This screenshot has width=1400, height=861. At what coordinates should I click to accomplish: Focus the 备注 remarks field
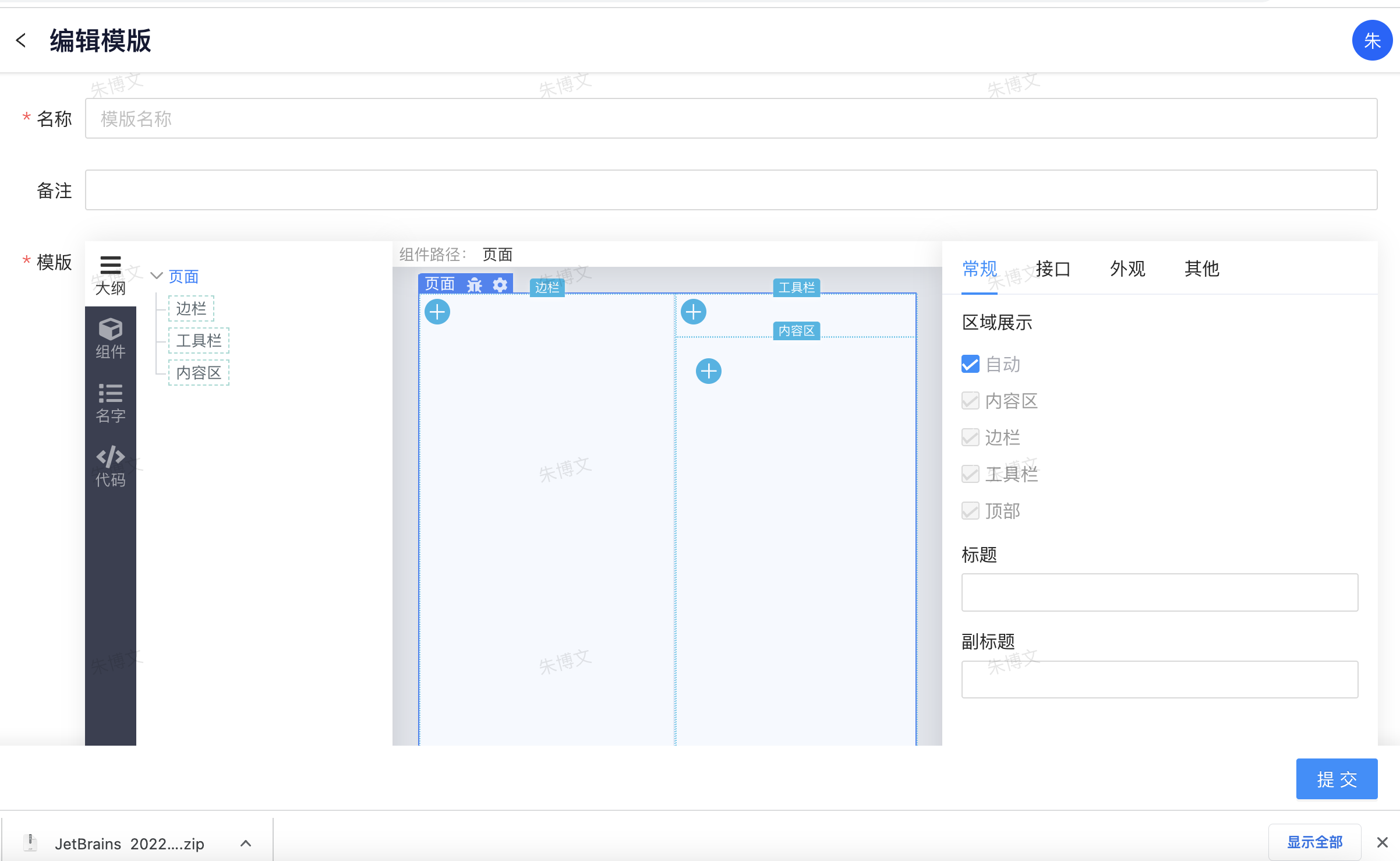[731, 190]
